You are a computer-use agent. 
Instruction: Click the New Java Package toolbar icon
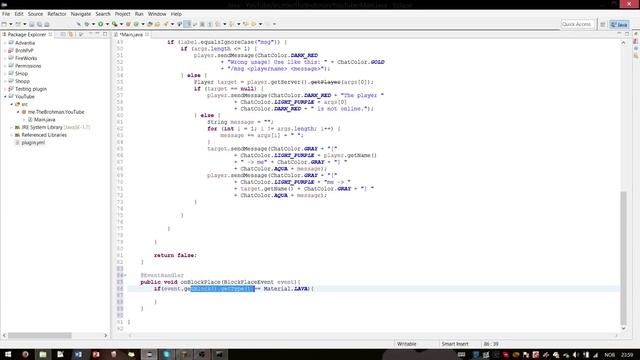click(x=129, y=24)
